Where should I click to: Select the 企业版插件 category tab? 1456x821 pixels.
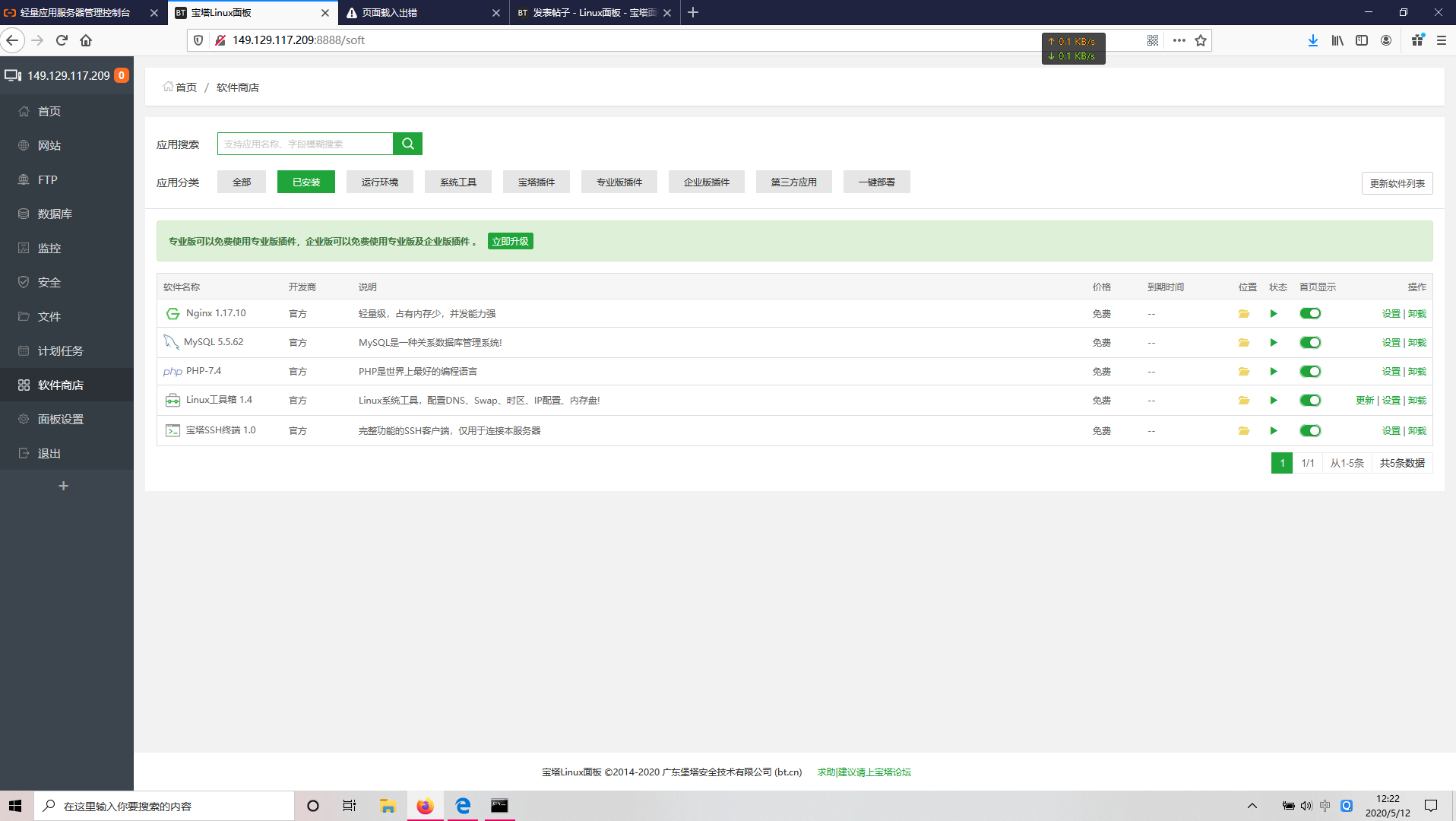[707, 182]
